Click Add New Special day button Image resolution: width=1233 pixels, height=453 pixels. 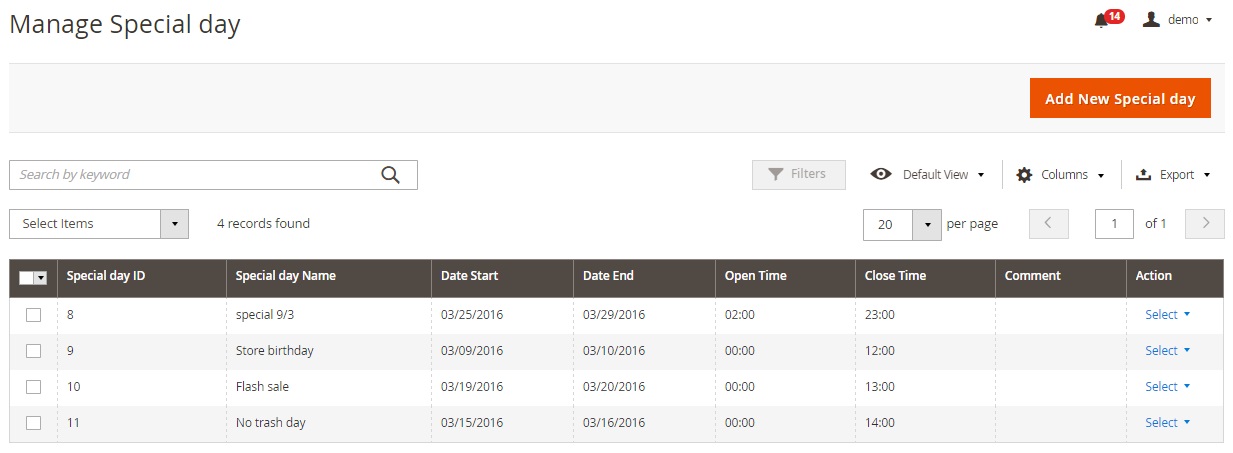(x=1120, y=99)
